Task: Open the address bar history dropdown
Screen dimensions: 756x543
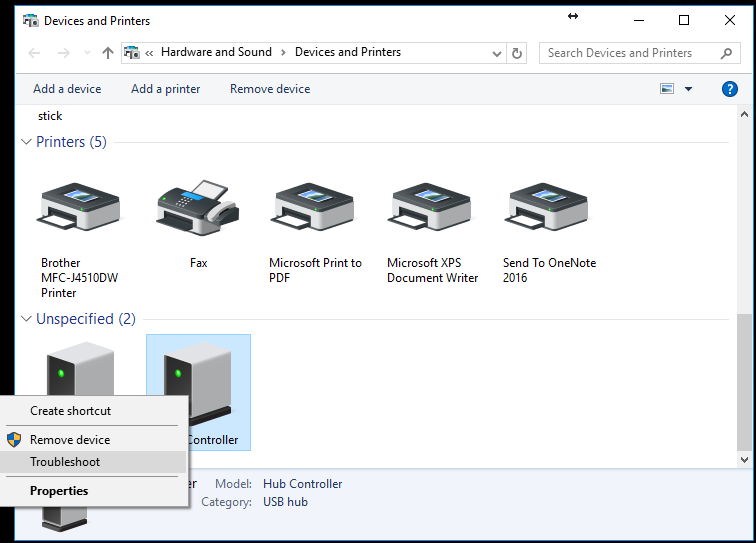Action: (x=497, y=54)
